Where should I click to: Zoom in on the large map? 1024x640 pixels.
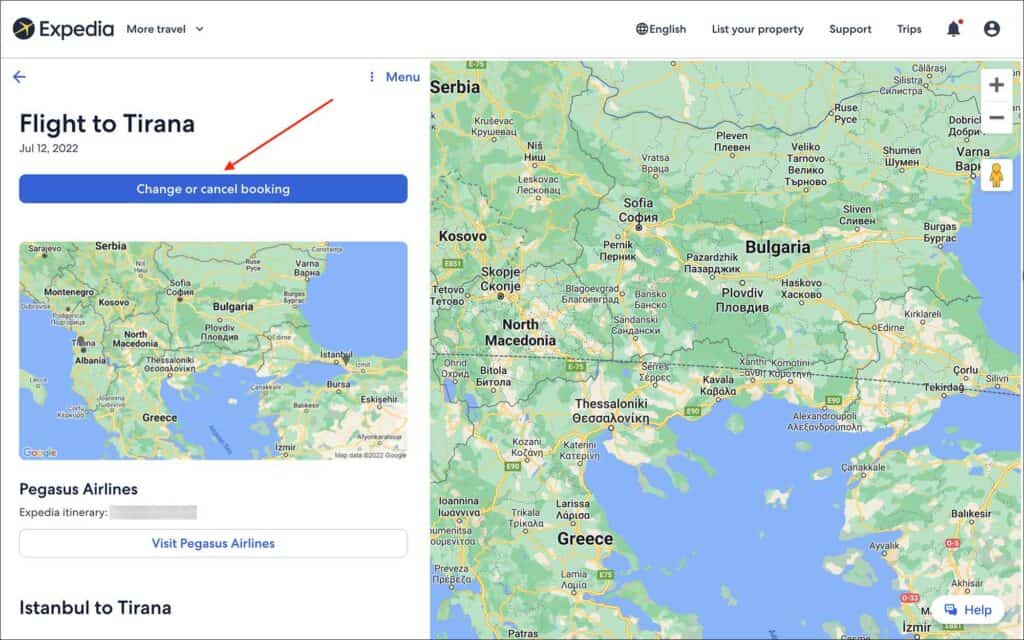tap(997, 85)
